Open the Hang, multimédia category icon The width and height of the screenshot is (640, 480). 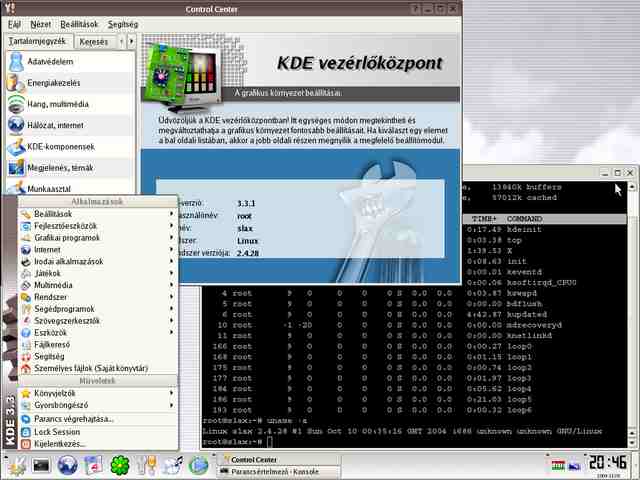[x=16, y=104]
